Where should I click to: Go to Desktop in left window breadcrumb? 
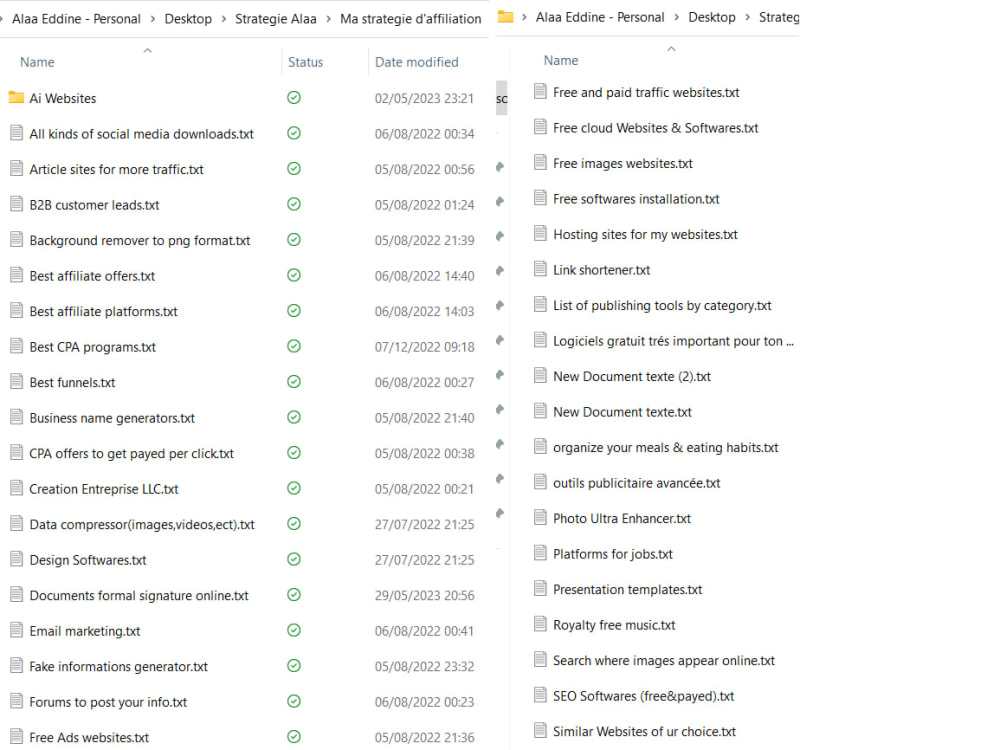tap(188, 19)
